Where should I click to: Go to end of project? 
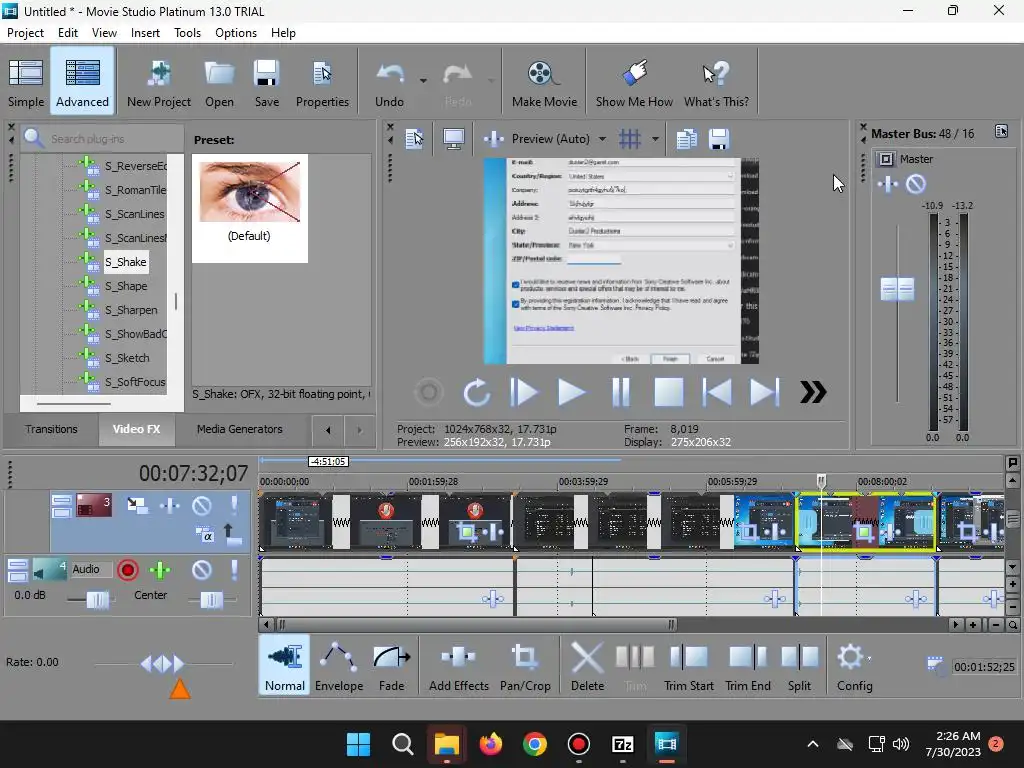764,392
